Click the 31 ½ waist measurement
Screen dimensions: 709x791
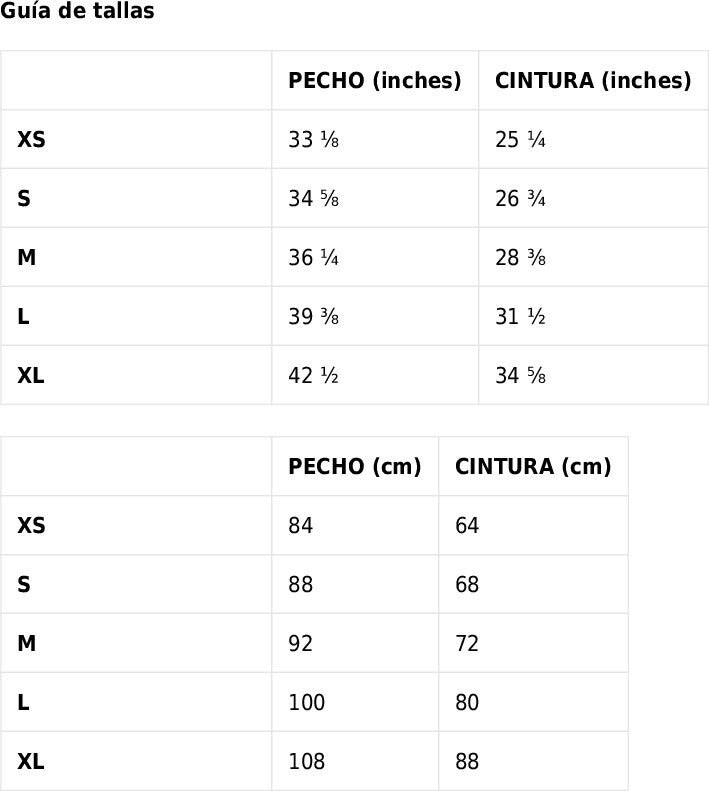coord(520,317)
